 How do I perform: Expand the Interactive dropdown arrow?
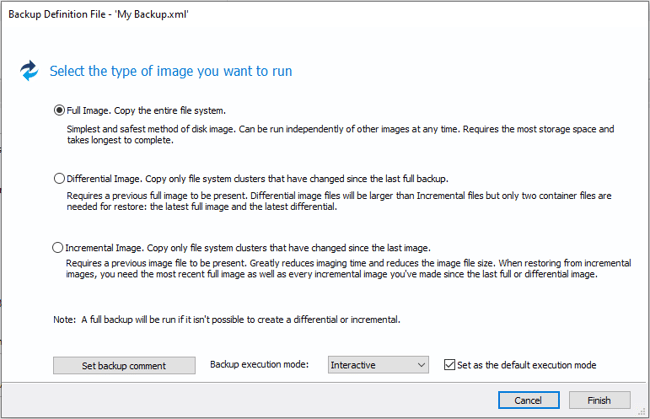click(x=419, y=365)
